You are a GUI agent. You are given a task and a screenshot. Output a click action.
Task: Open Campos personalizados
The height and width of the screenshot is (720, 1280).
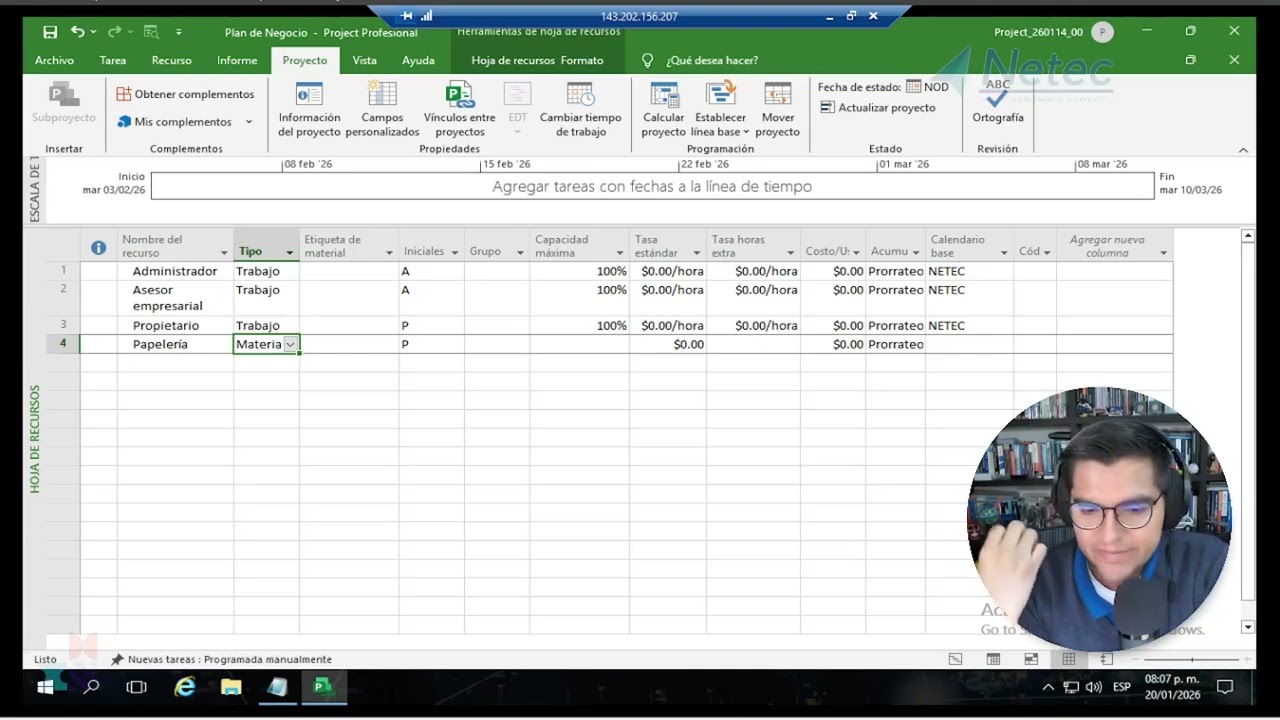[x=382, y=110]
